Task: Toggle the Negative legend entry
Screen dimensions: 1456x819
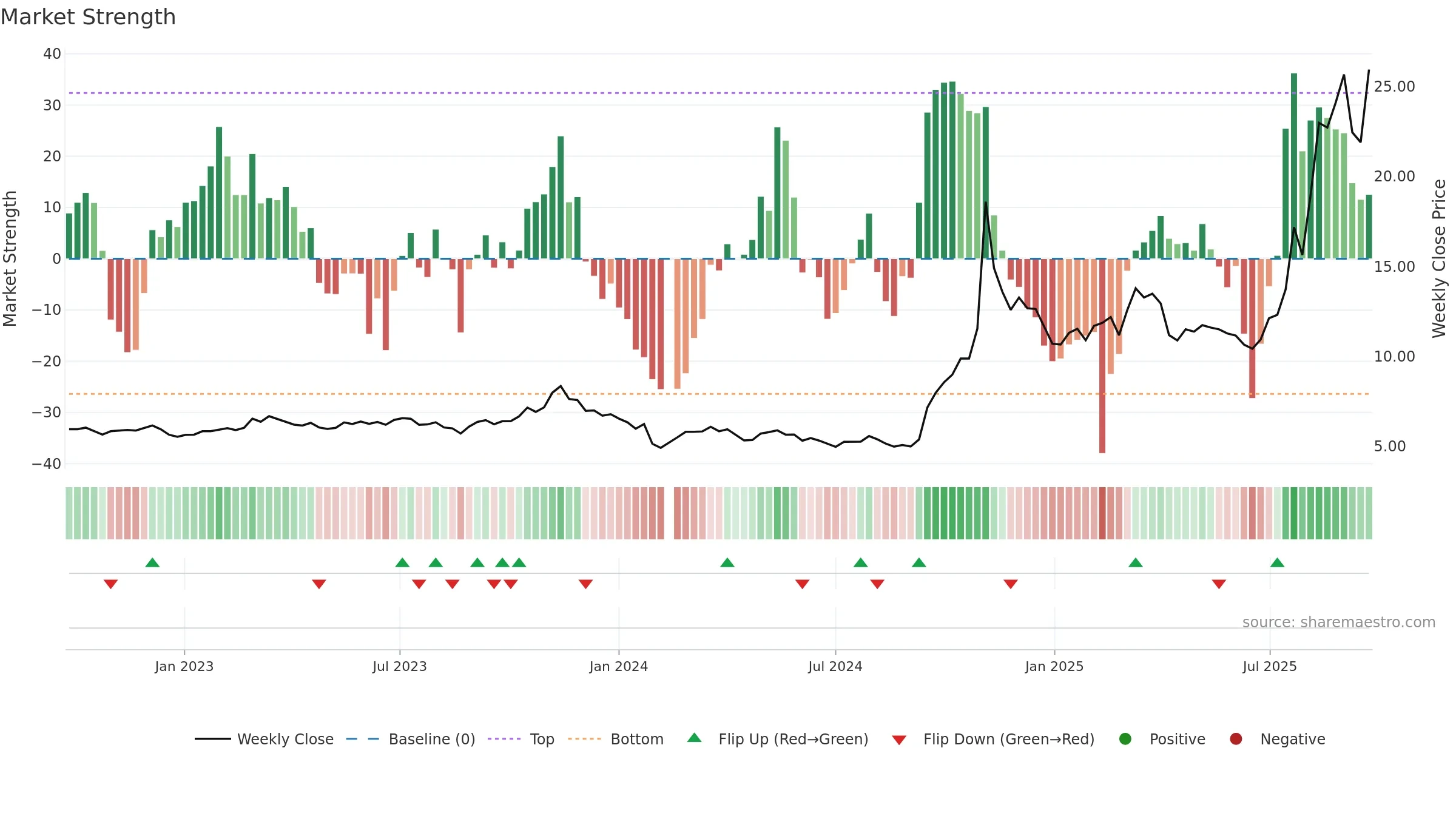Action: 1277,739
